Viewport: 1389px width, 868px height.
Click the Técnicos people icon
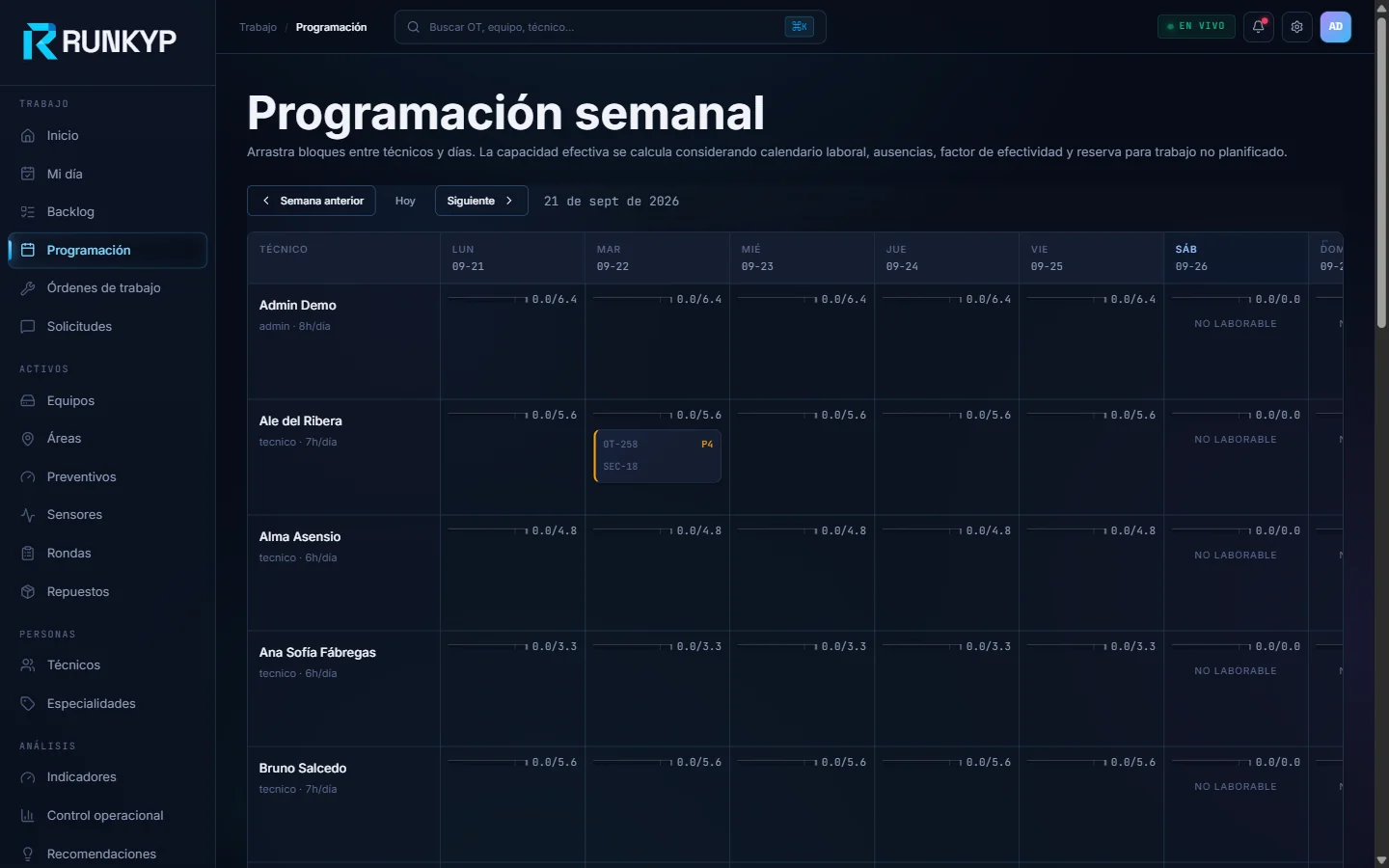point(28,665)
